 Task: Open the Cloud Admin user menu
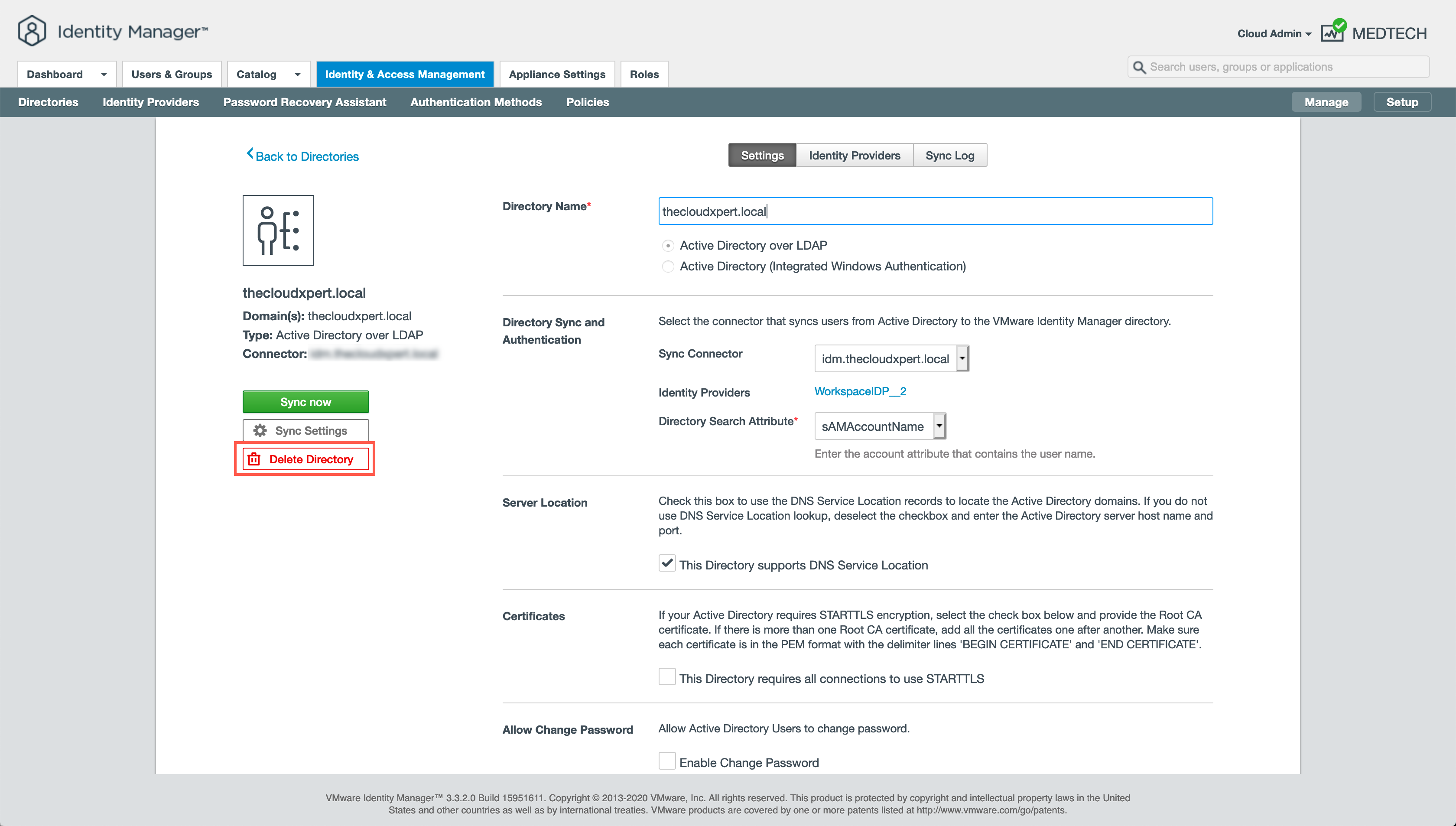[1274, 33]
